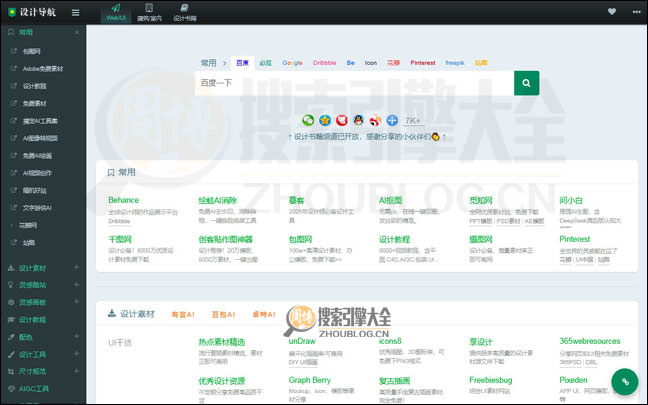Toggle the hamburger sidebar menu icon

point(75,12)
